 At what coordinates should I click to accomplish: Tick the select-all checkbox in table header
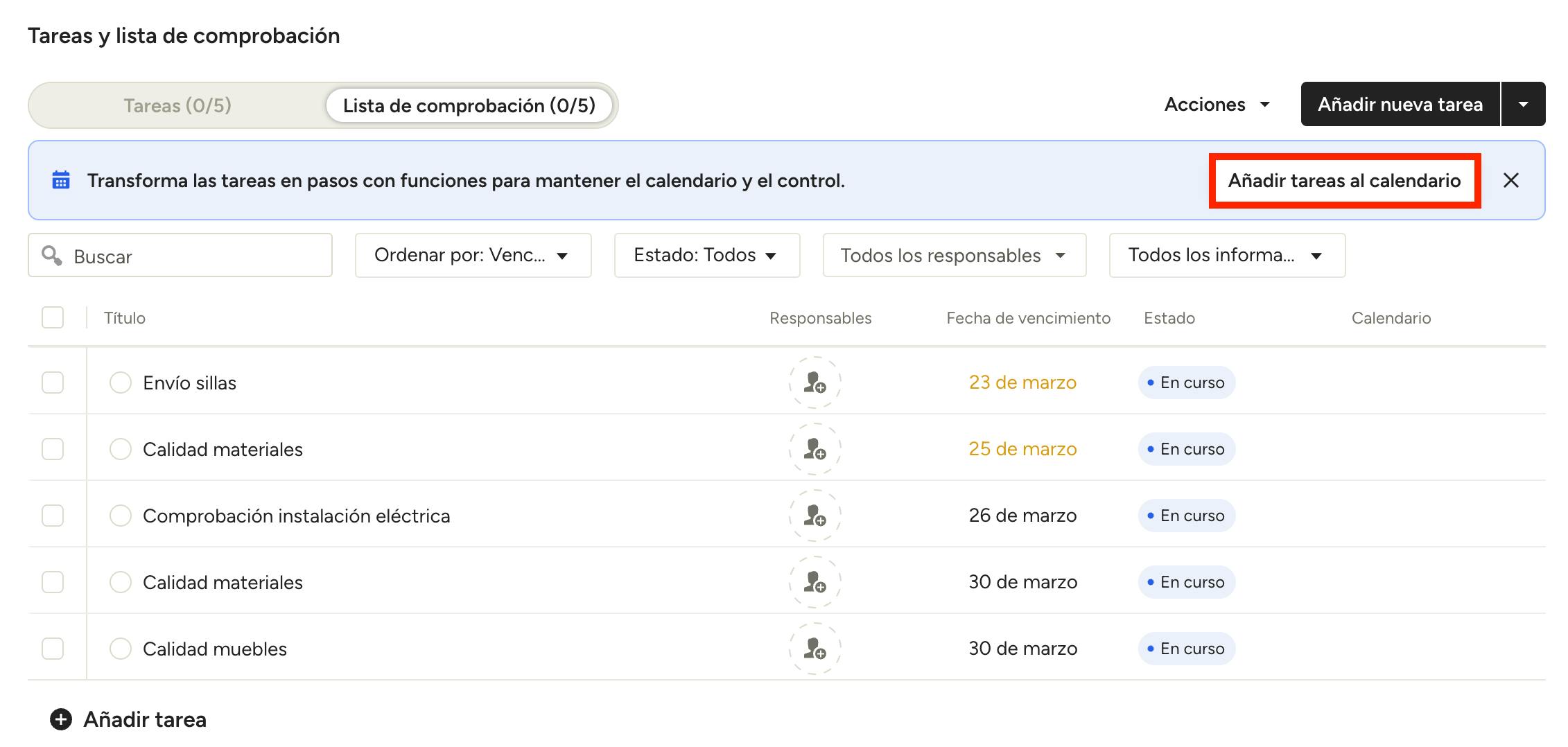click(x=53, y=318)
